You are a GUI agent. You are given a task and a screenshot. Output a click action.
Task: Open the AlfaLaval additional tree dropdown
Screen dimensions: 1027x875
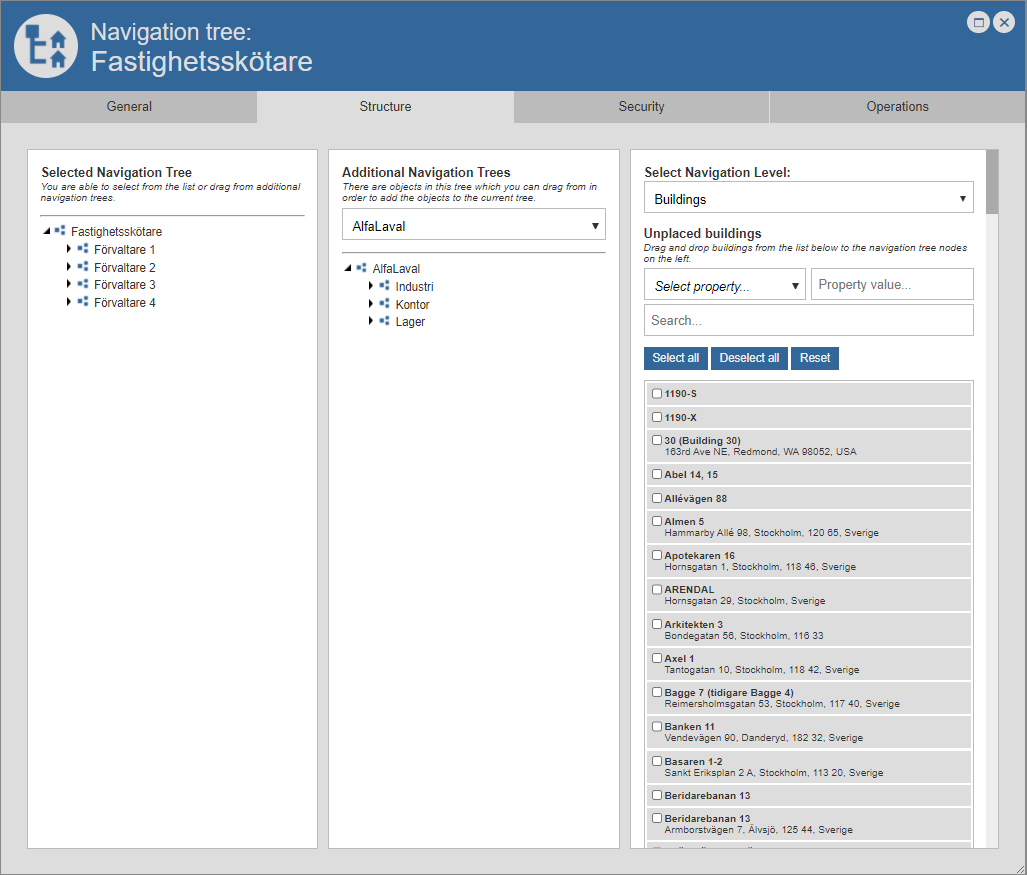[474, 225]
